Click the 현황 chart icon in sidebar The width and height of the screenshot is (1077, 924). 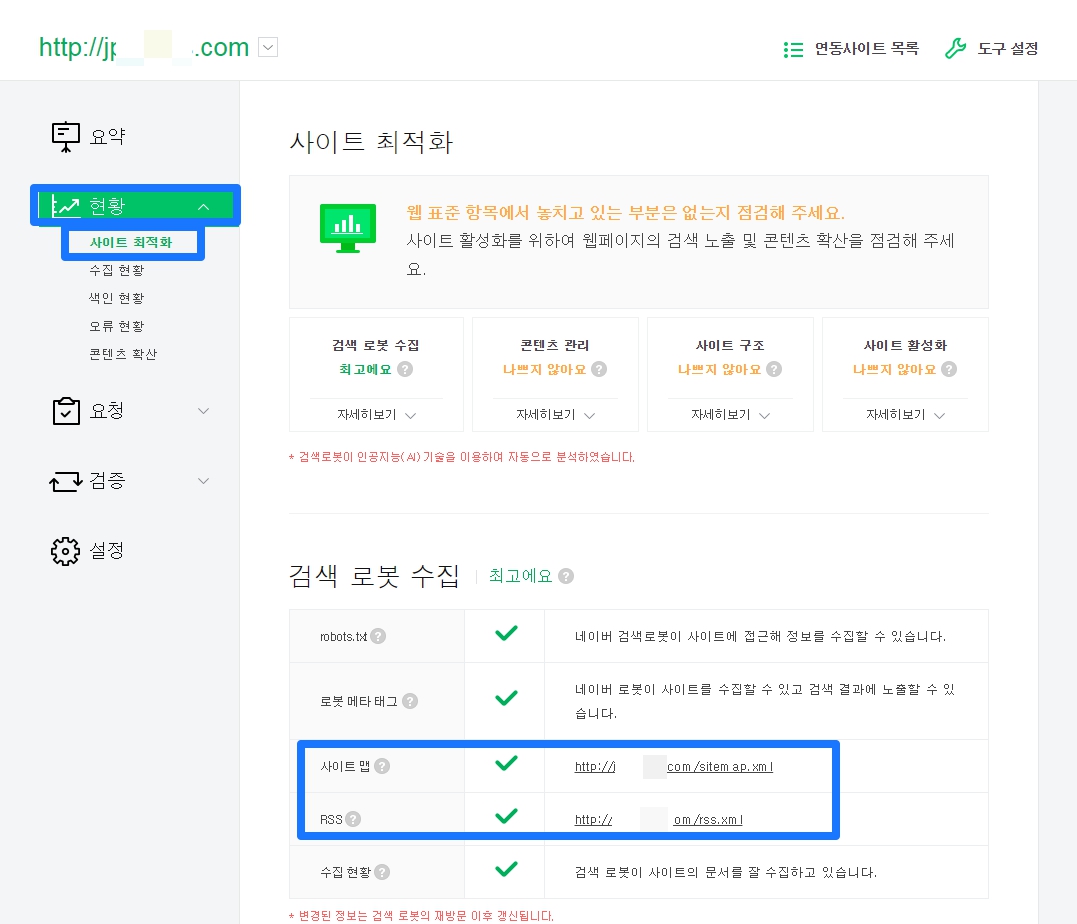66,205
